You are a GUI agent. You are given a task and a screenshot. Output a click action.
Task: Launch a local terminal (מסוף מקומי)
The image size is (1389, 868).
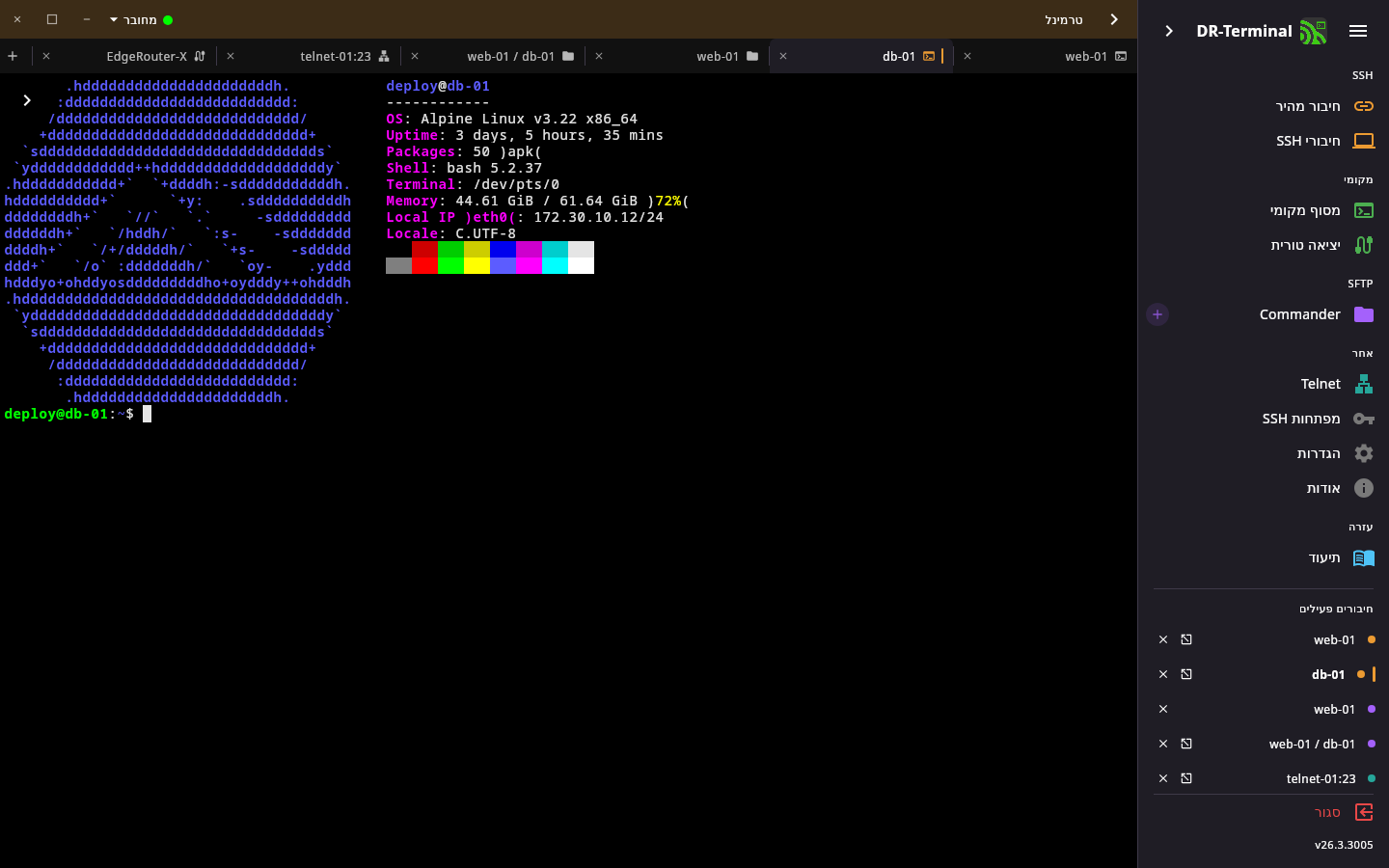pyautogui.click(x=1264, y=210)
